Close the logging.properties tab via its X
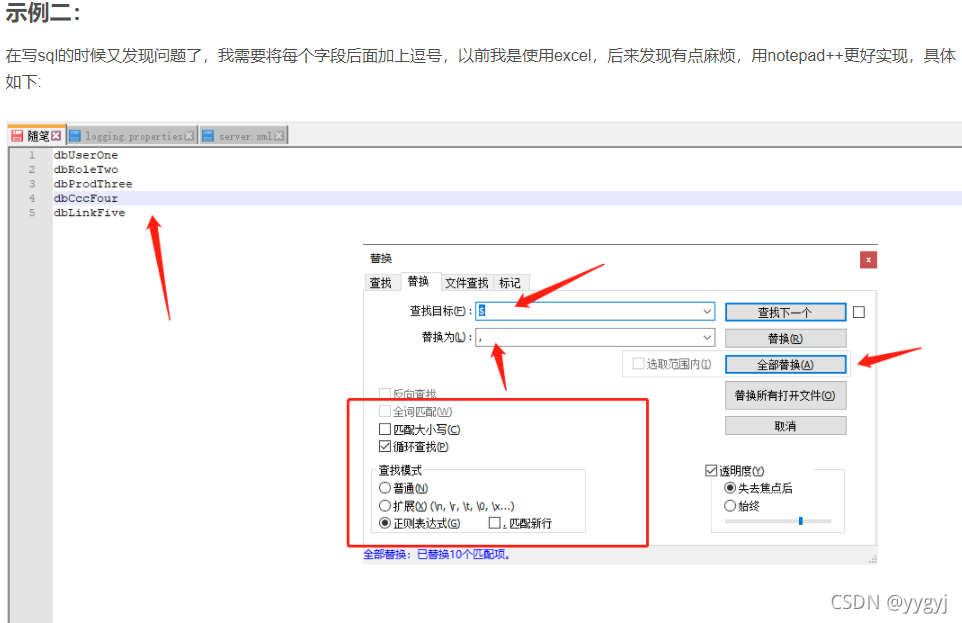 coord(189,135)
